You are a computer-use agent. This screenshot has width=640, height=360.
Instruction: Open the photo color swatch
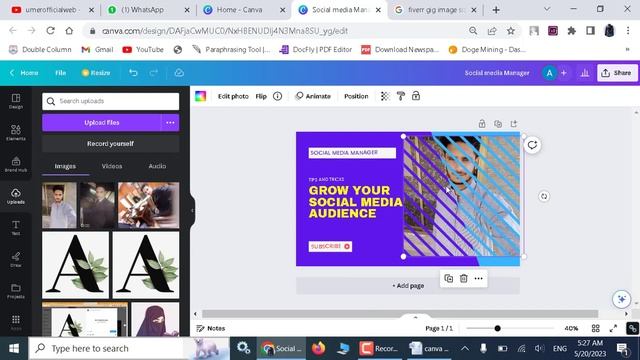[200, 96]
